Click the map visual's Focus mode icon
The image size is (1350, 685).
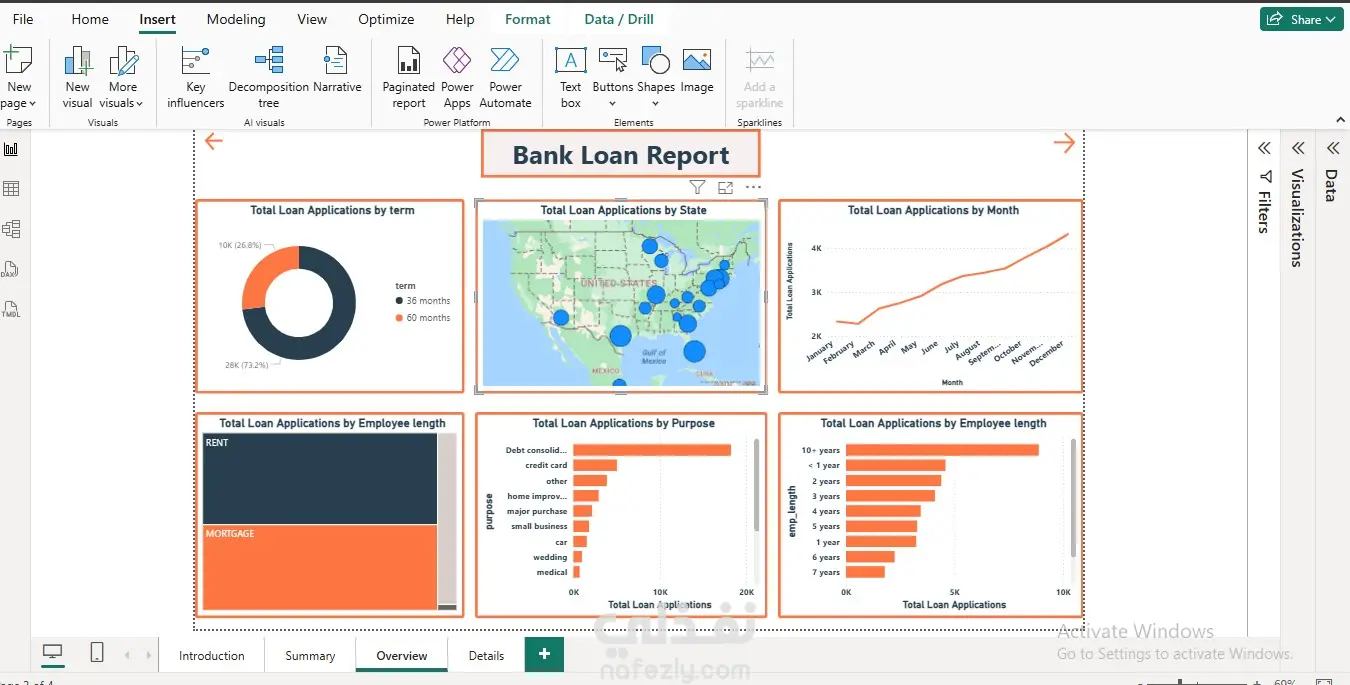pyautogui.click(x=725, y=187)
